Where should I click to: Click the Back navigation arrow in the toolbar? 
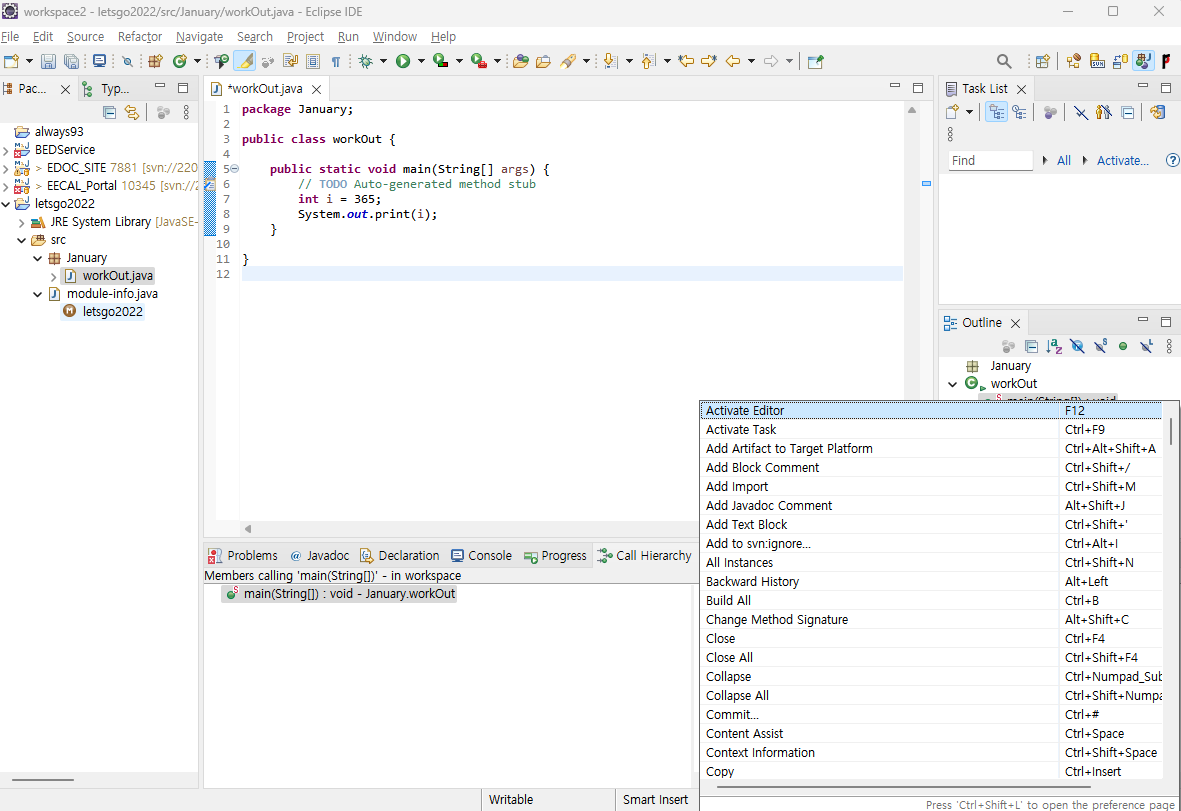pos(733,62)
